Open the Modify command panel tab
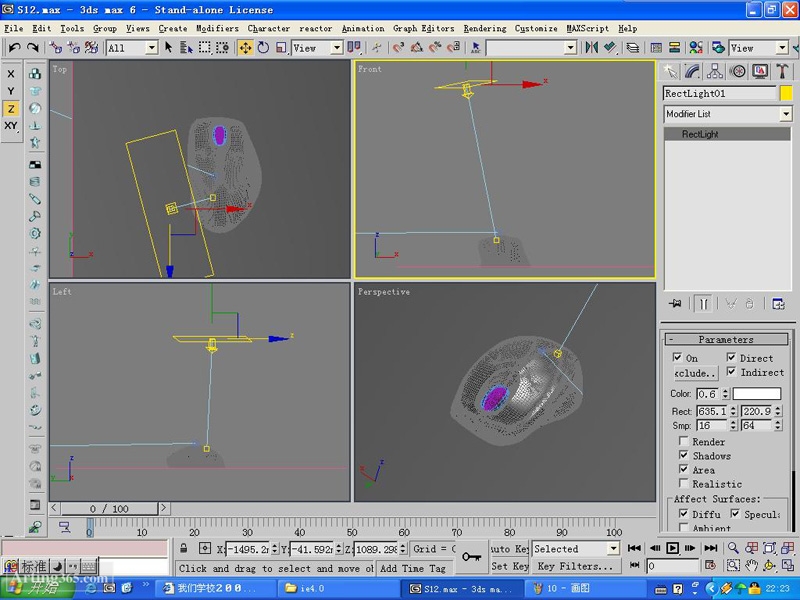 tap(692, 71)
